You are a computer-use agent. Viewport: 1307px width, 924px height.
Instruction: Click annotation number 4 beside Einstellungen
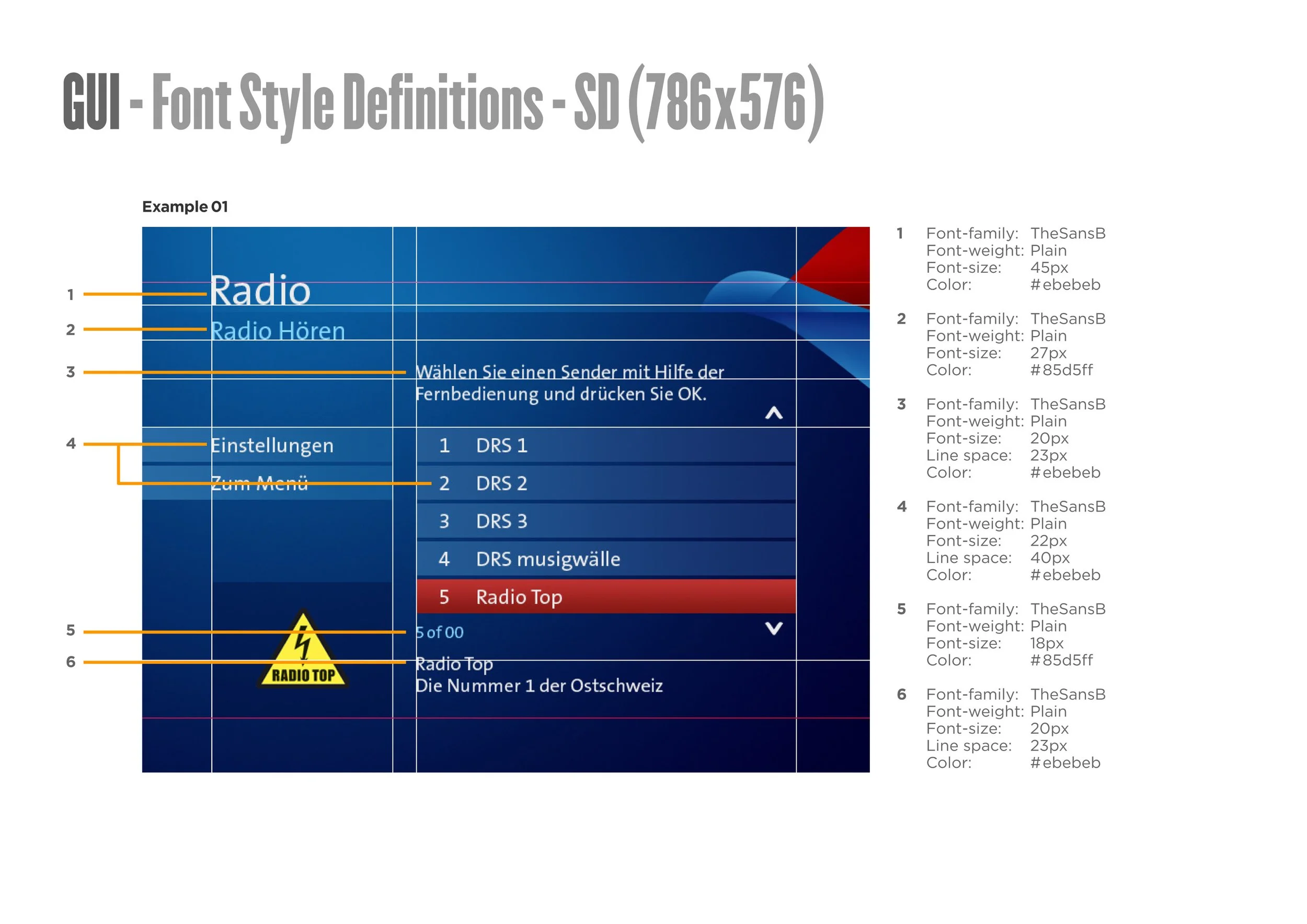pyautogui.click(x=71, y=444)
